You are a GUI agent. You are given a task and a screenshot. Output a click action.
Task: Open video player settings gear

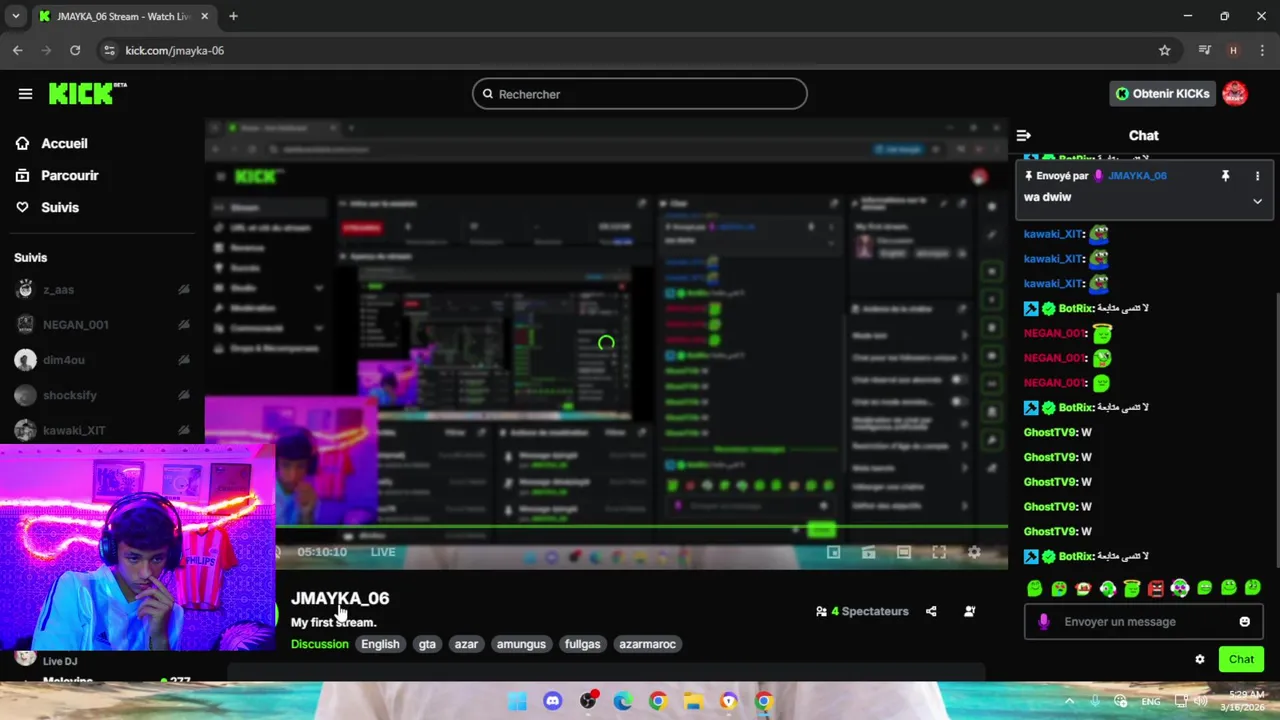tap(974, 552)
